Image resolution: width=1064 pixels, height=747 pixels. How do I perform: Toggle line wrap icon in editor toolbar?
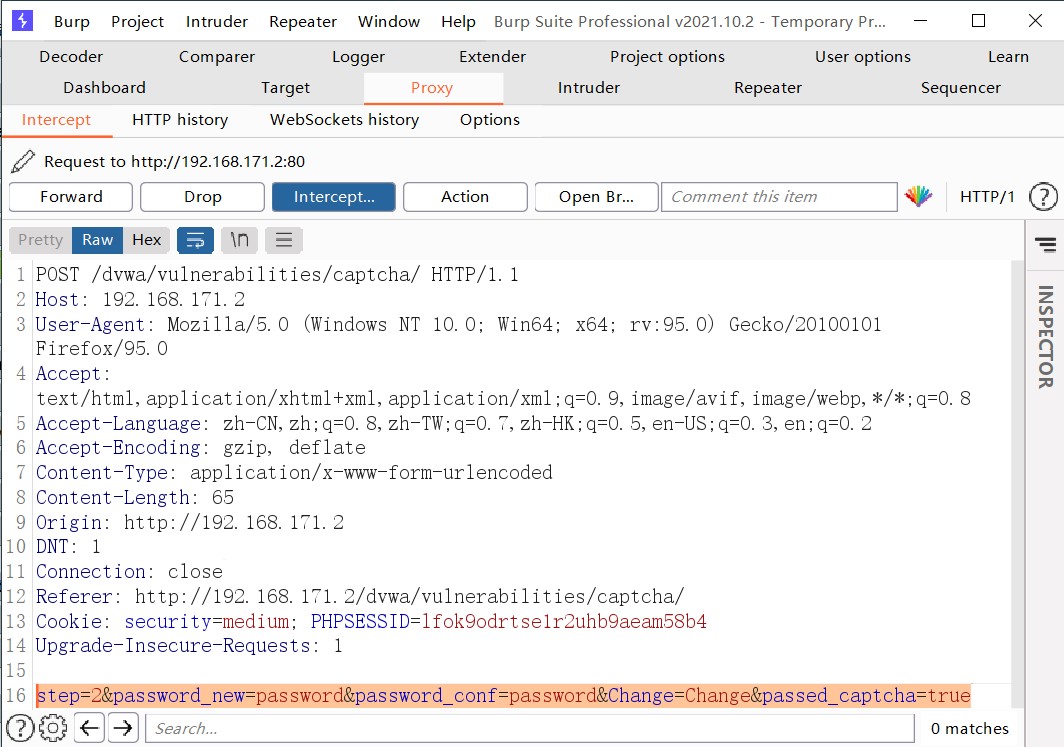[x=195, y=240]
